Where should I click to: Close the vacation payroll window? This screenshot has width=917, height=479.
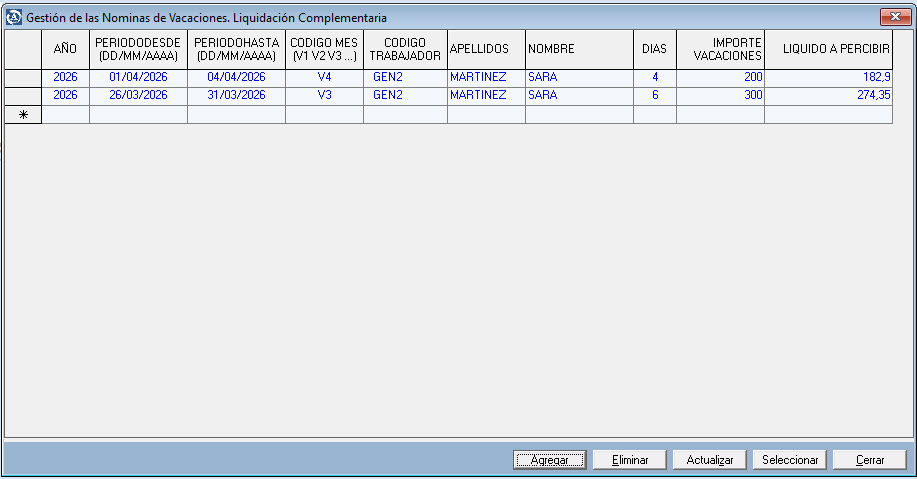pyautogui.click(x=892, y=18)
